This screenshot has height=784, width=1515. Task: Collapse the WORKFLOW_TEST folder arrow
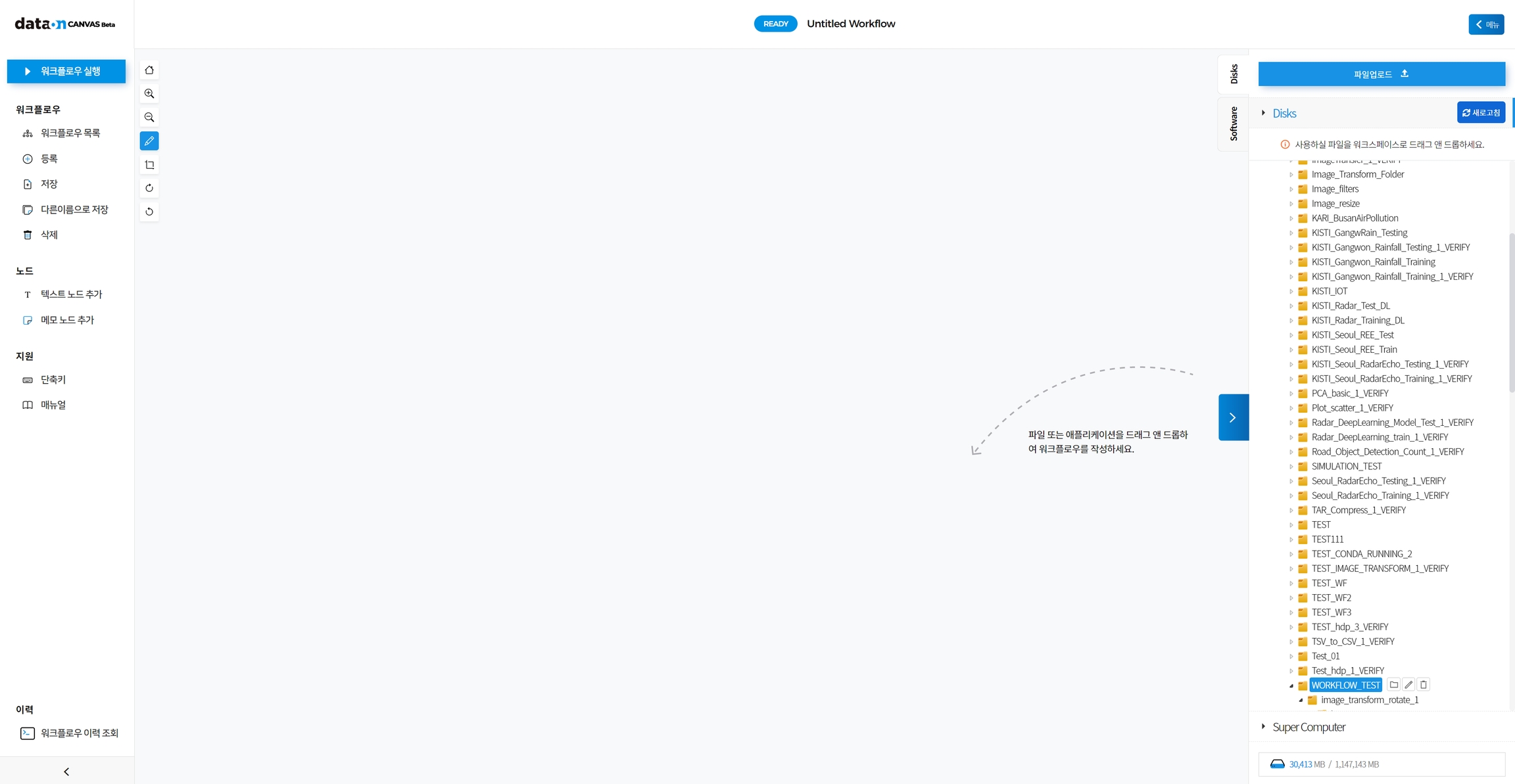[1291, 685]
